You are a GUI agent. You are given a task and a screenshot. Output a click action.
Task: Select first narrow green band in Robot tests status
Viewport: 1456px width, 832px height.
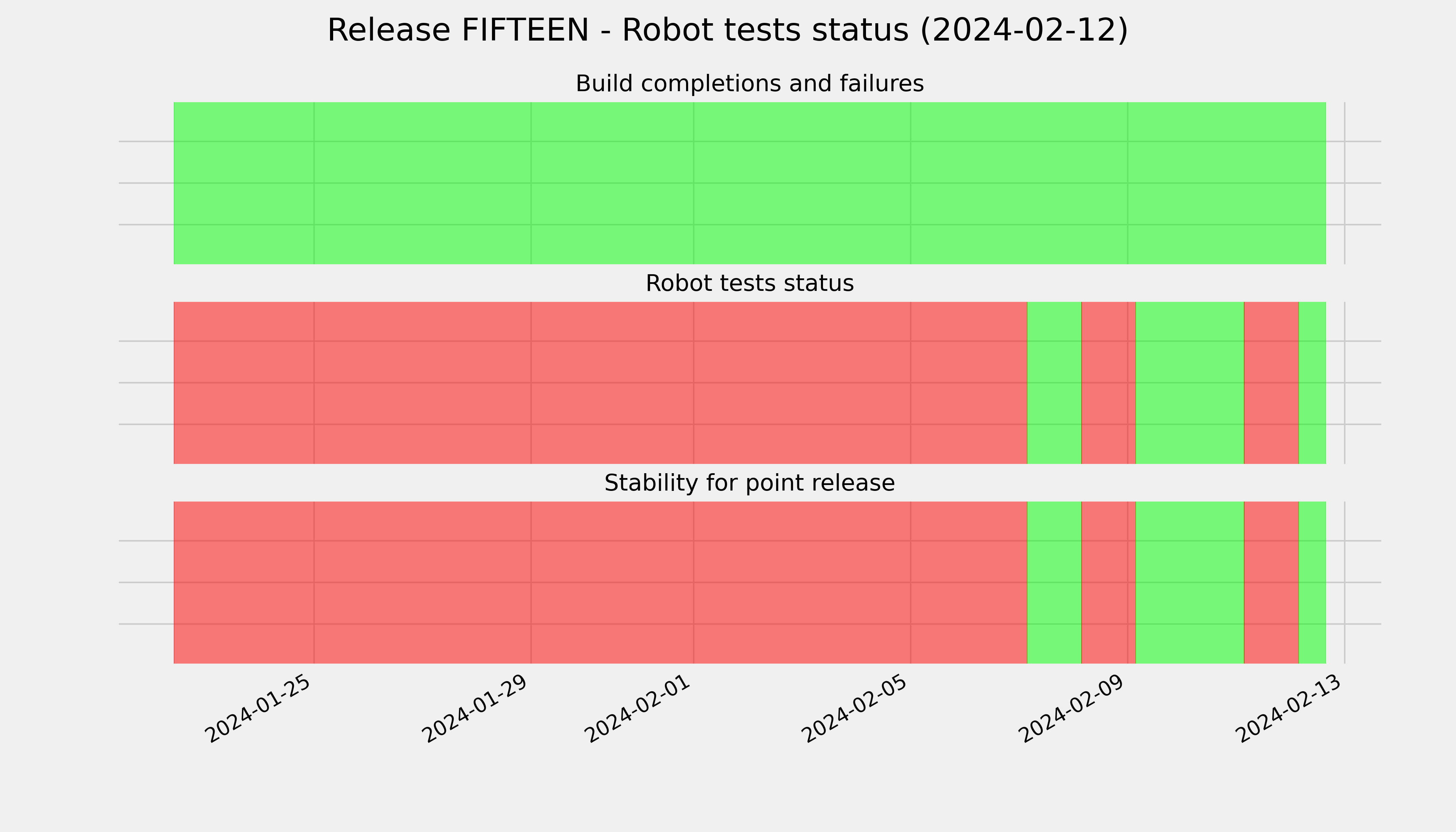[x=1054, y=383]
